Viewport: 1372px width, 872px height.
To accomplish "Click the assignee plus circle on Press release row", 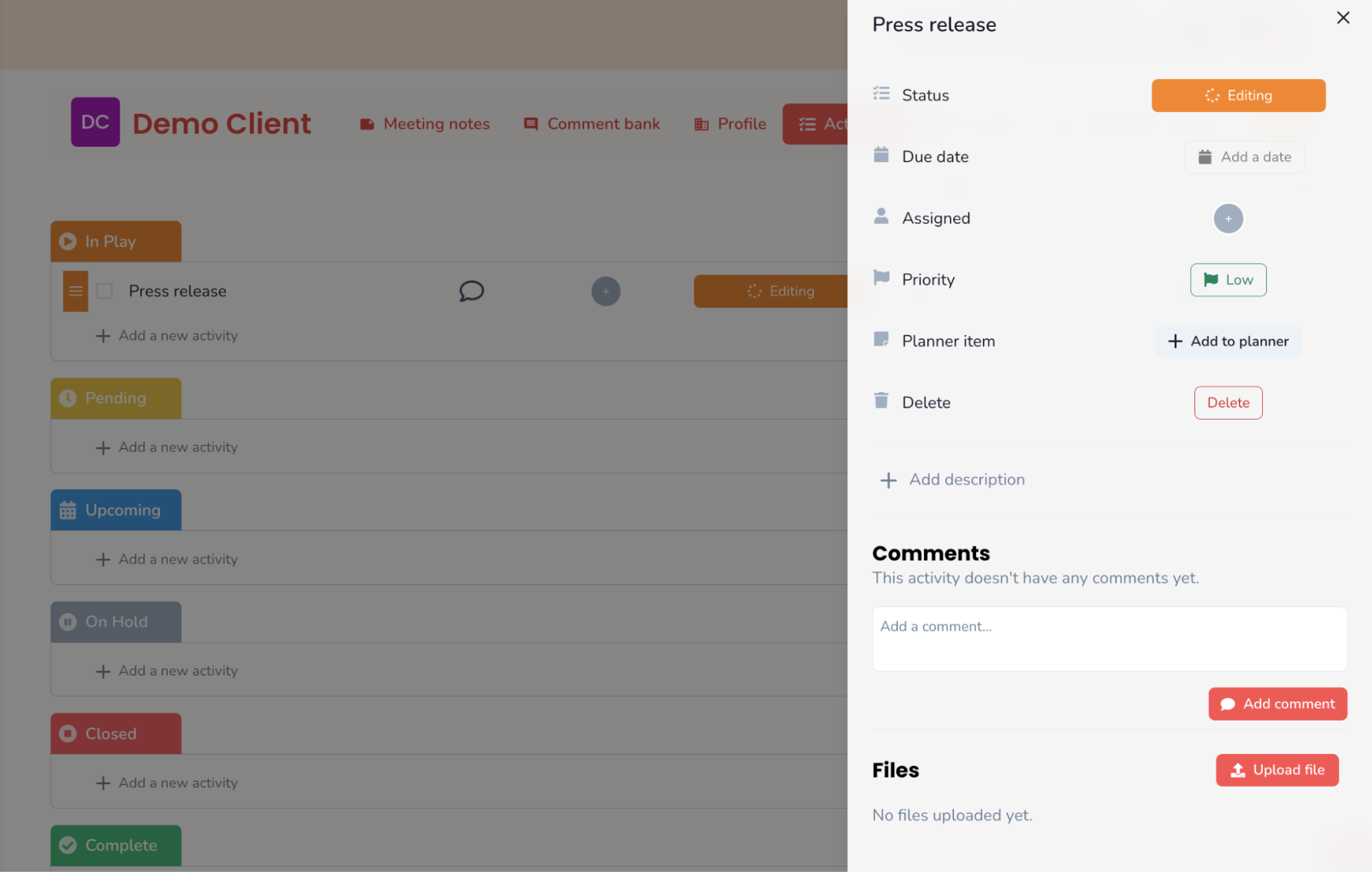I will click(x=605, y=291).
